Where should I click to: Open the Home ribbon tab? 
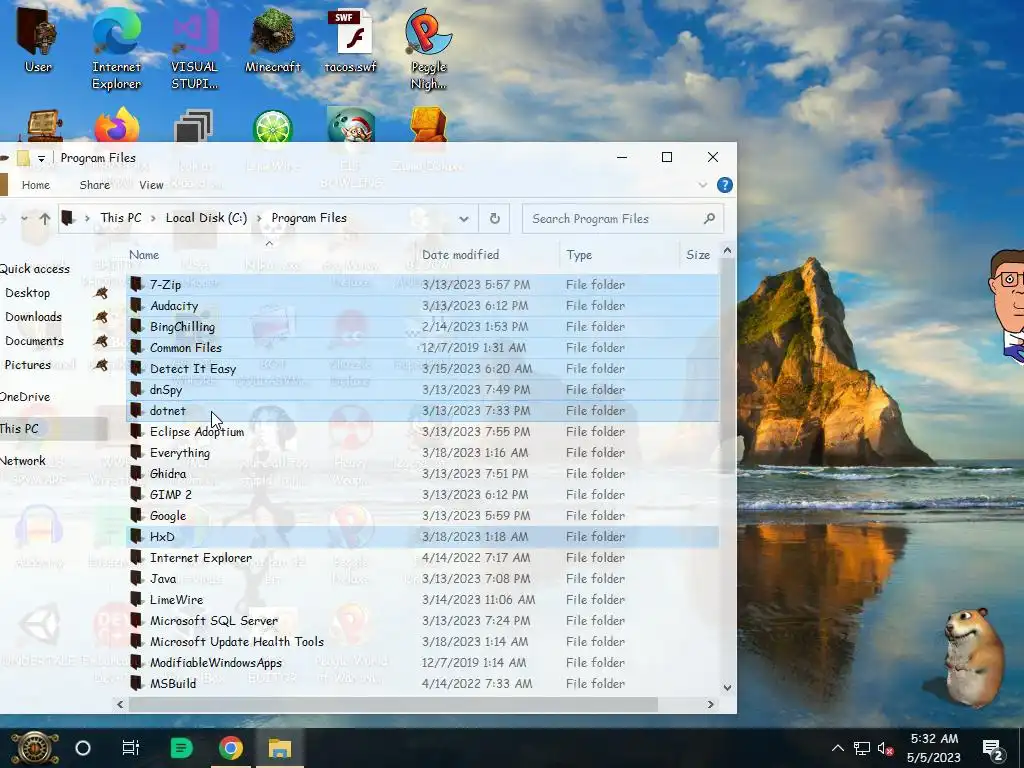click(x=36, y=185)
